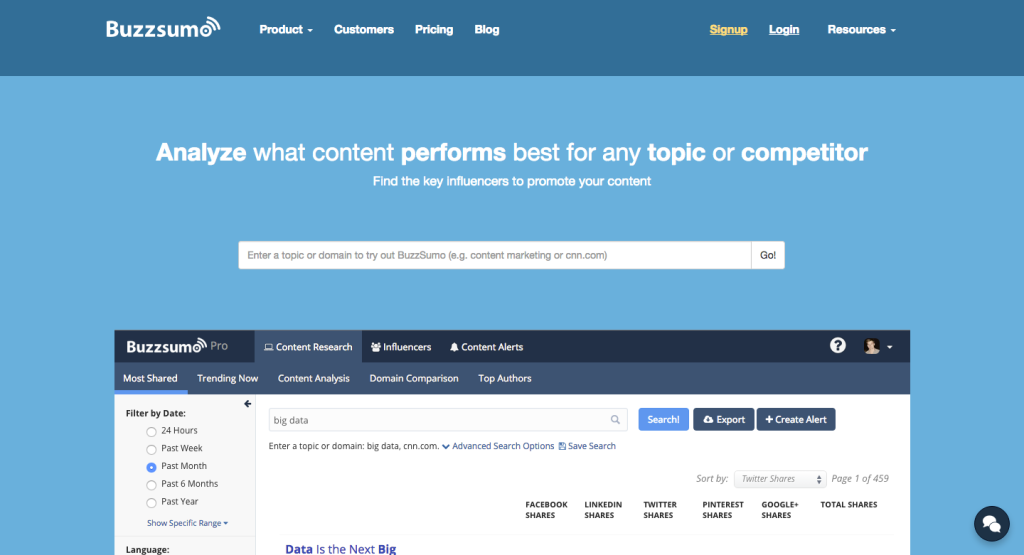Select the Past Week date filter
The width and height of the screenshot is (1024, 555).
click(152, 449)
